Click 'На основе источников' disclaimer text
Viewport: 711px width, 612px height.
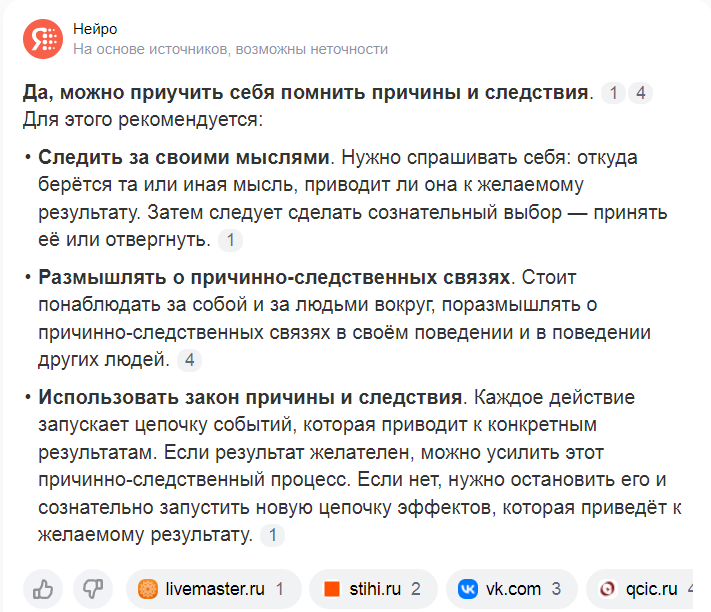152,49
